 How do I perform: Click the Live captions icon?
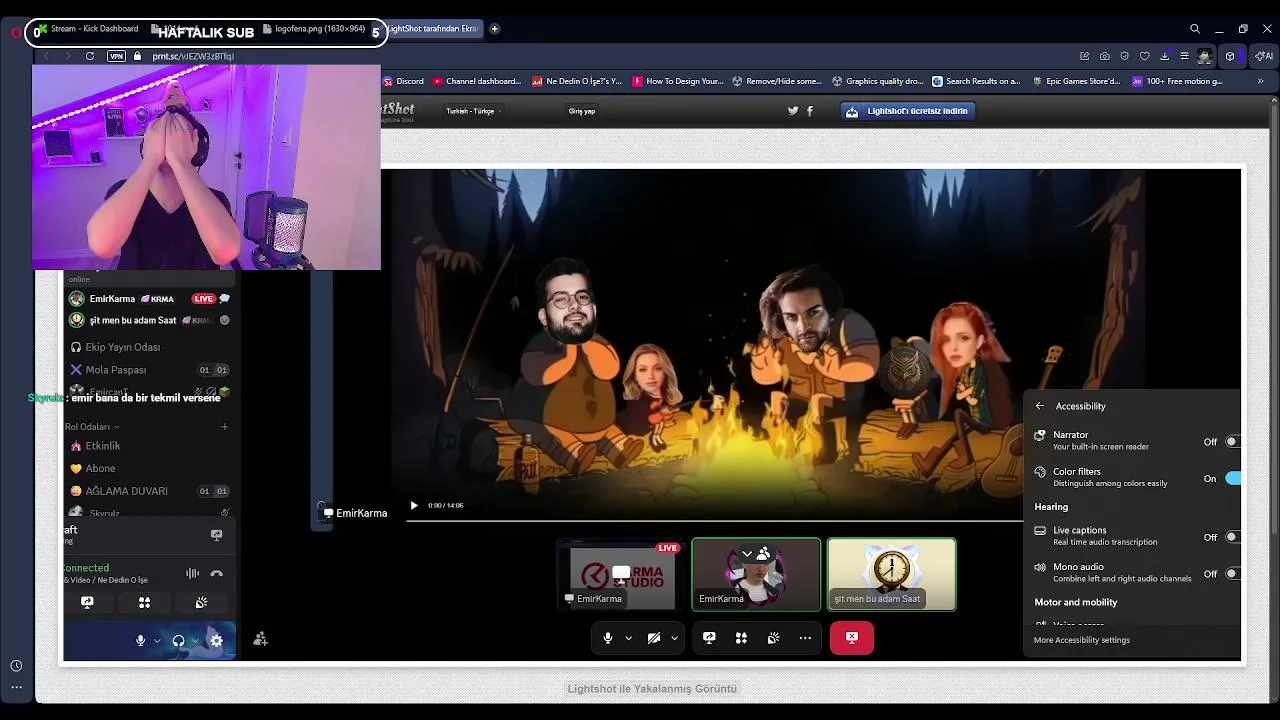coord(1040,531)
